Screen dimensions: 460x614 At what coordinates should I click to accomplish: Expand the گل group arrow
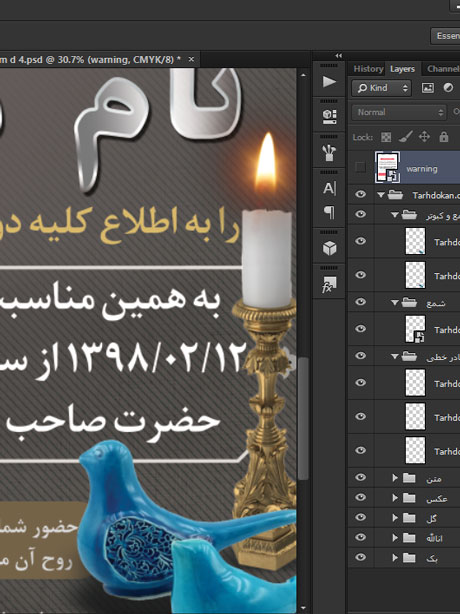pyautogui.click(x=395, y=518)
